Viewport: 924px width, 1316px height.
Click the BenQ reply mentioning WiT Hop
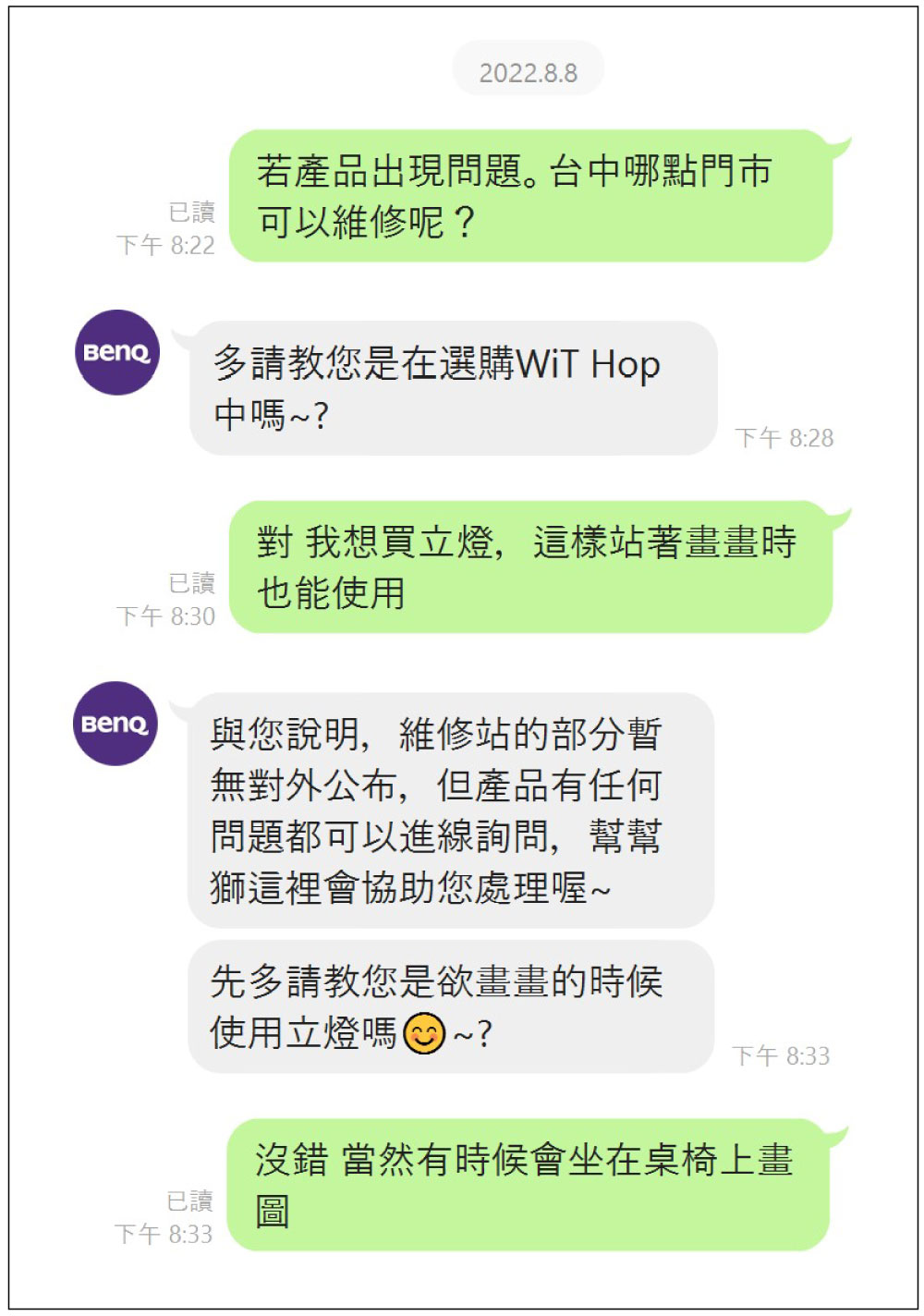[x=453, y=388]
